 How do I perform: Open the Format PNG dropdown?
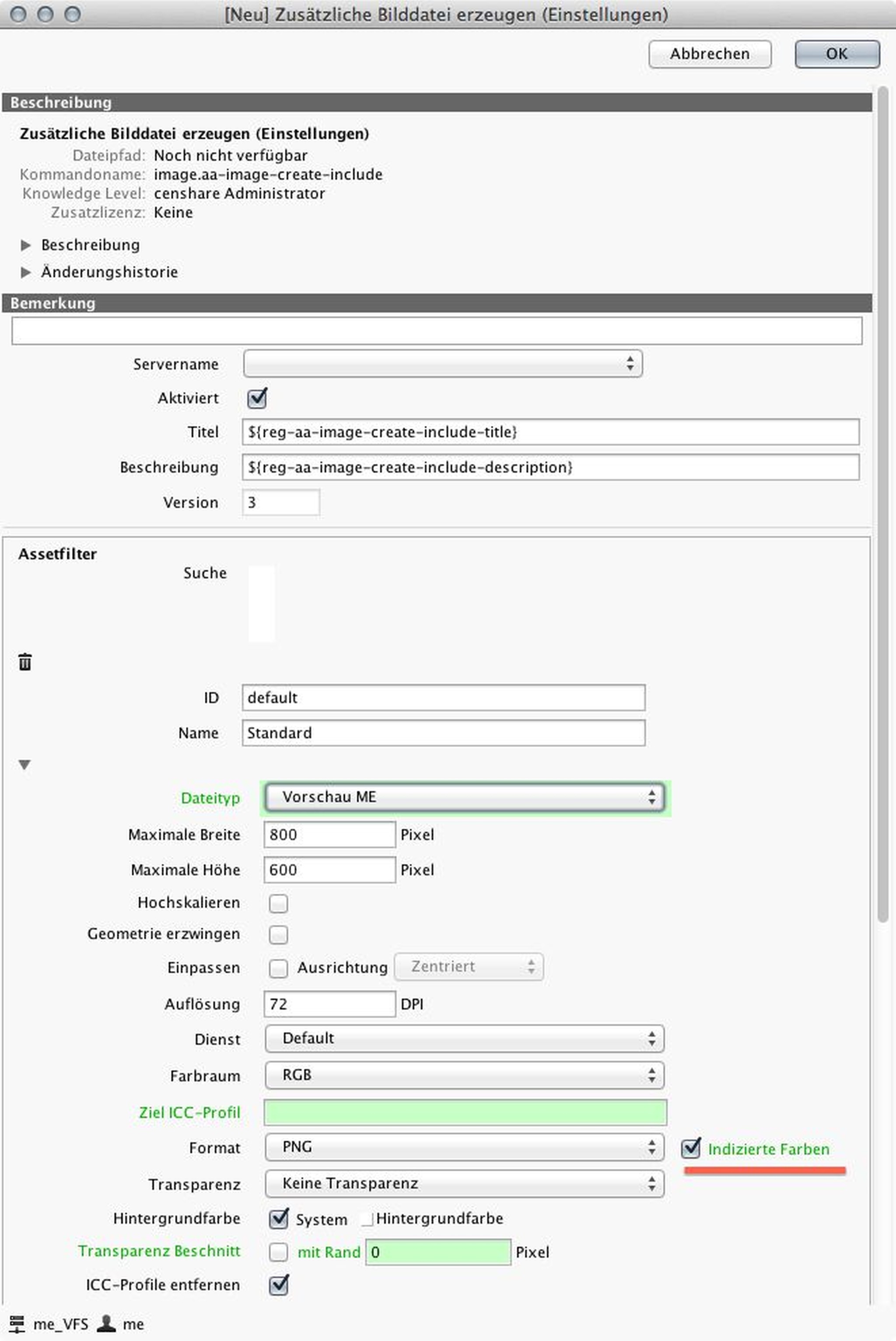point(464,1147)
